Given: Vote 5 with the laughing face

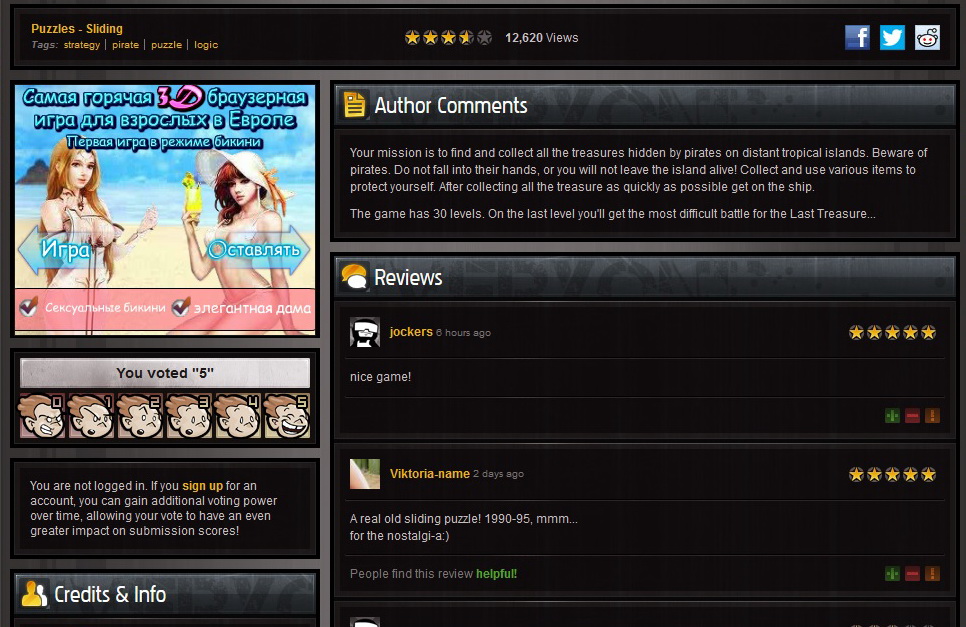Looking at the screenshot, I should click(x=287, y=416).
